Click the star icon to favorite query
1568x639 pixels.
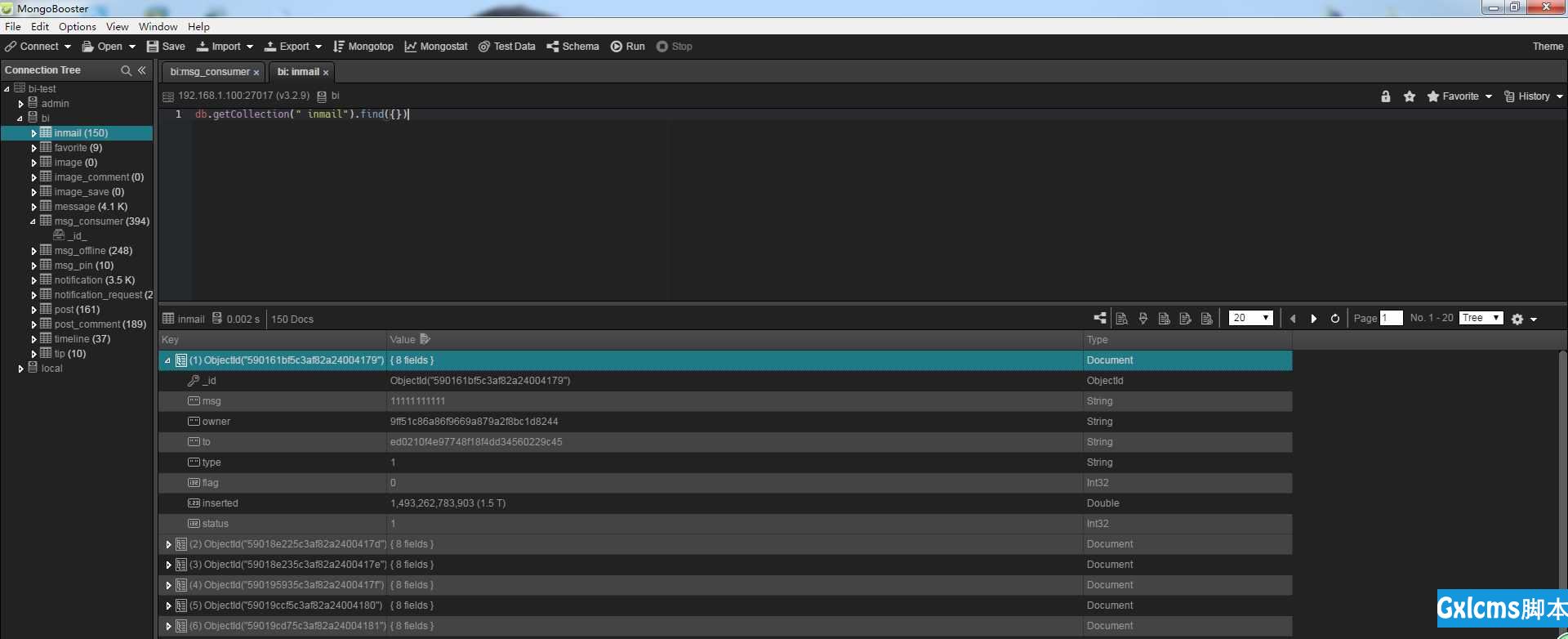(x=1410, y=96)
